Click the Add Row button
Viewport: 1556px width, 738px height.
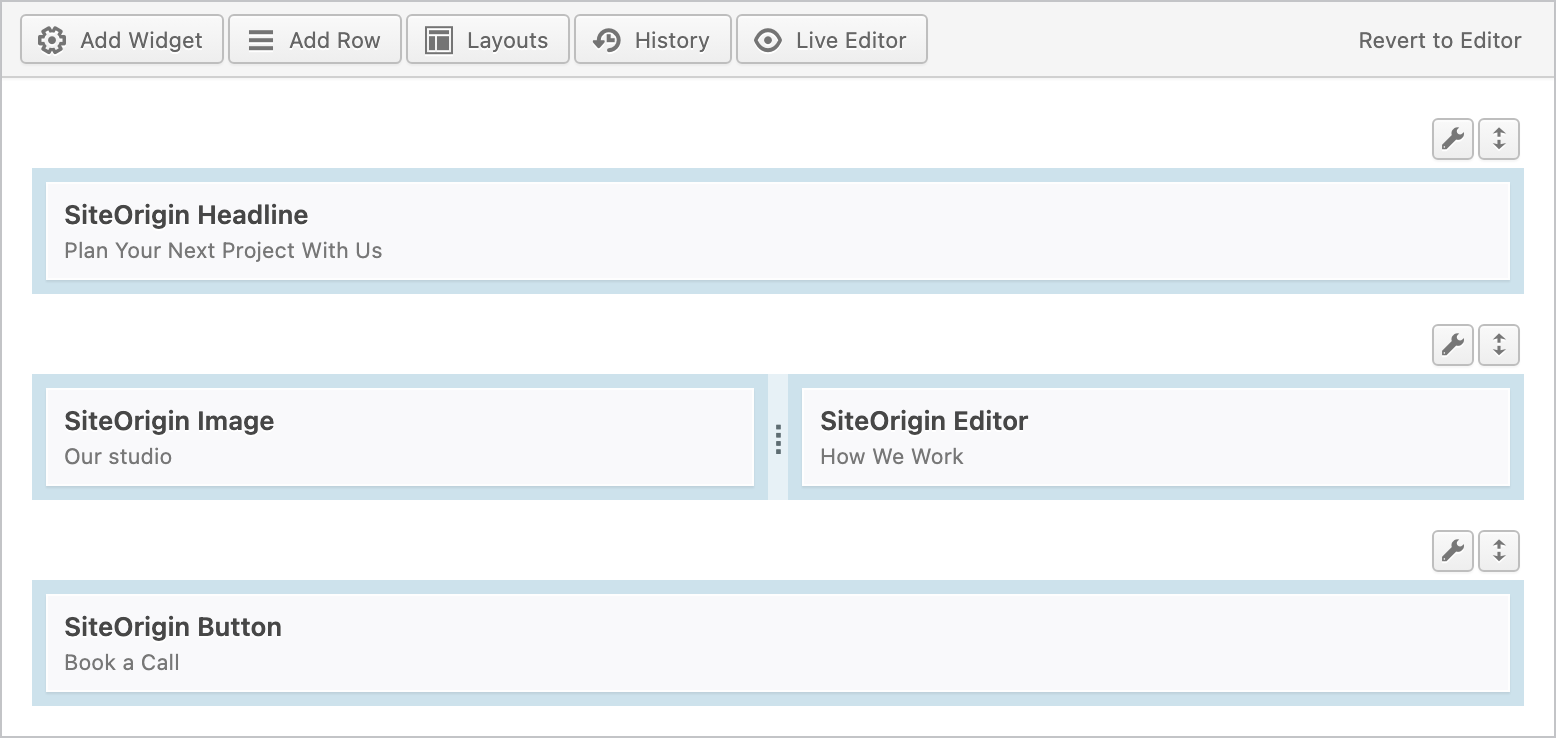(315, 40)
